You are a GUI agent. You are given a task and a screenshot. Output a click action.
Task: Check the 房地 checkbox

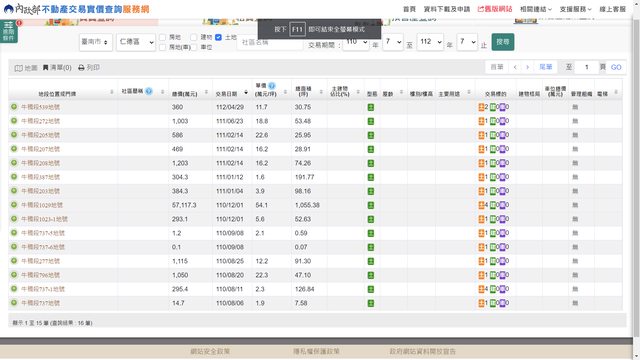click(162, 37)
